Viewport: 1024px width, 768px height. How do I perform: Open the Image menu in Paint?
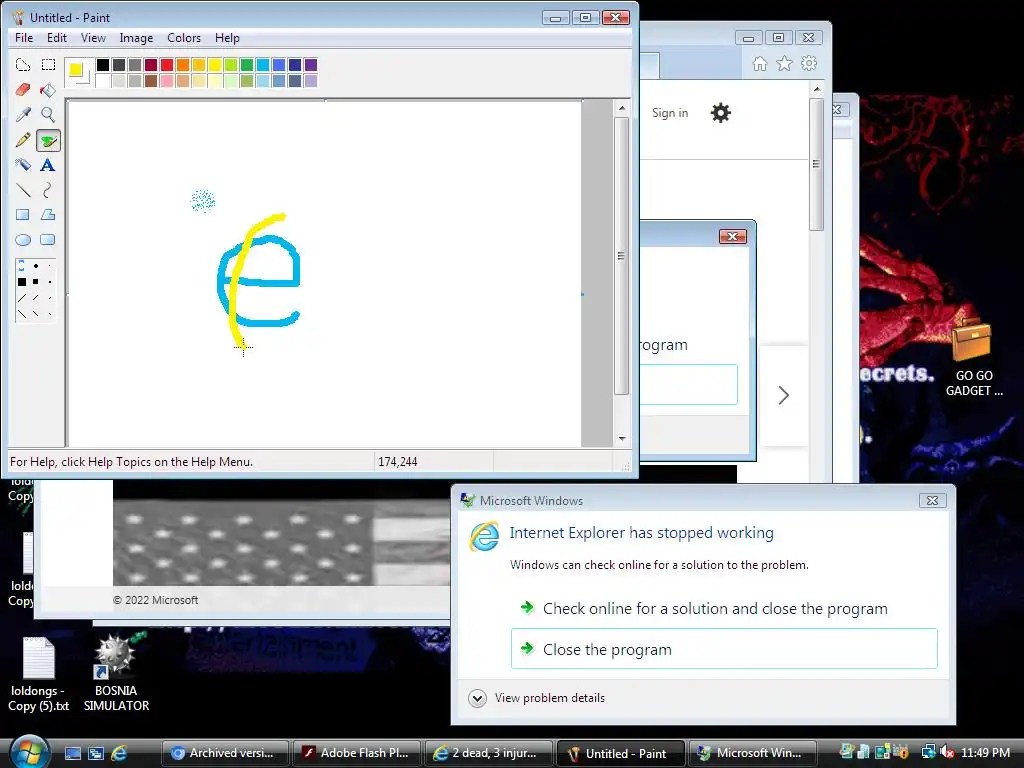click(x=136, y=38)
